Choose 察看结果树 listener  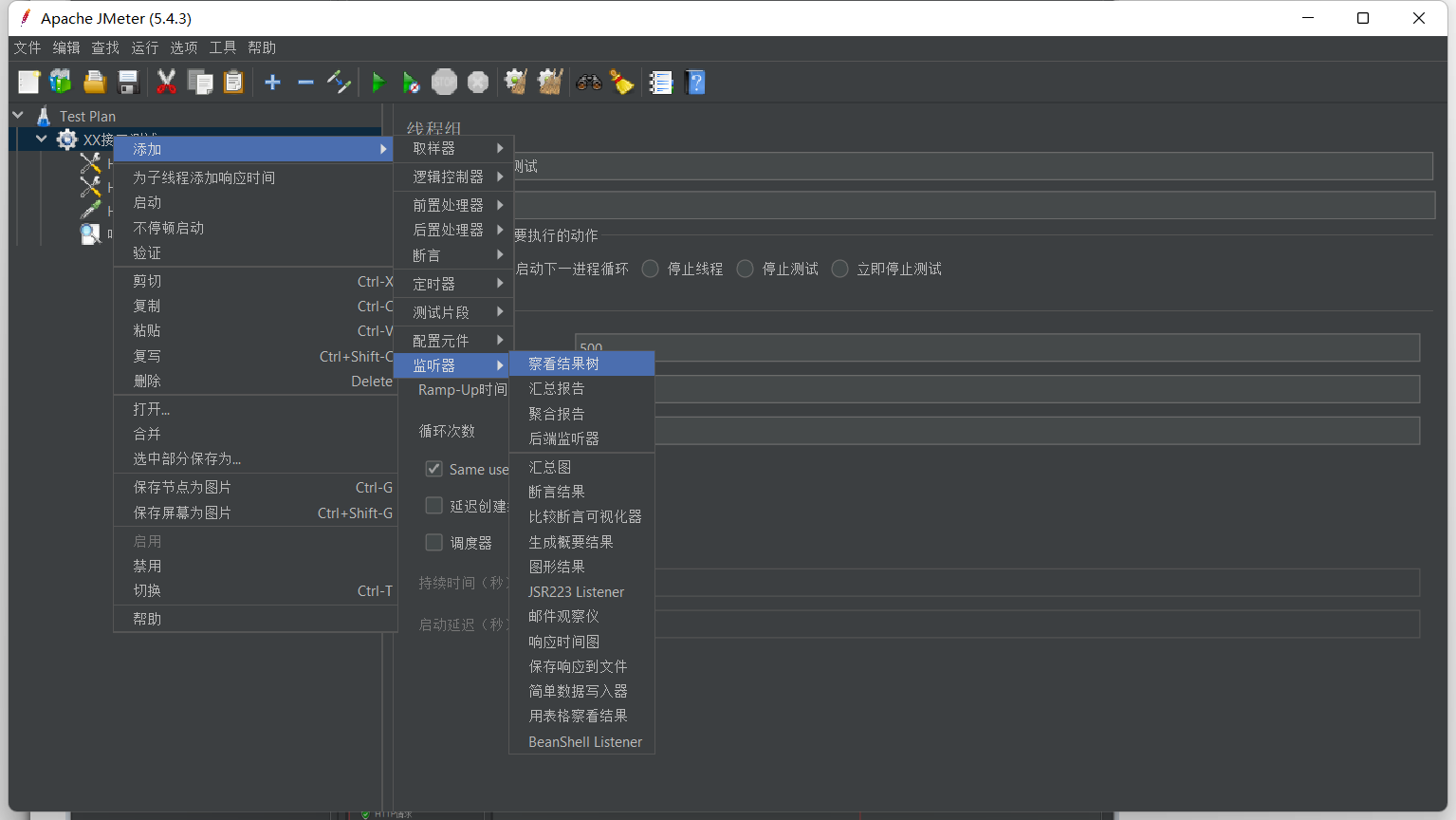(x=581, y=363)
